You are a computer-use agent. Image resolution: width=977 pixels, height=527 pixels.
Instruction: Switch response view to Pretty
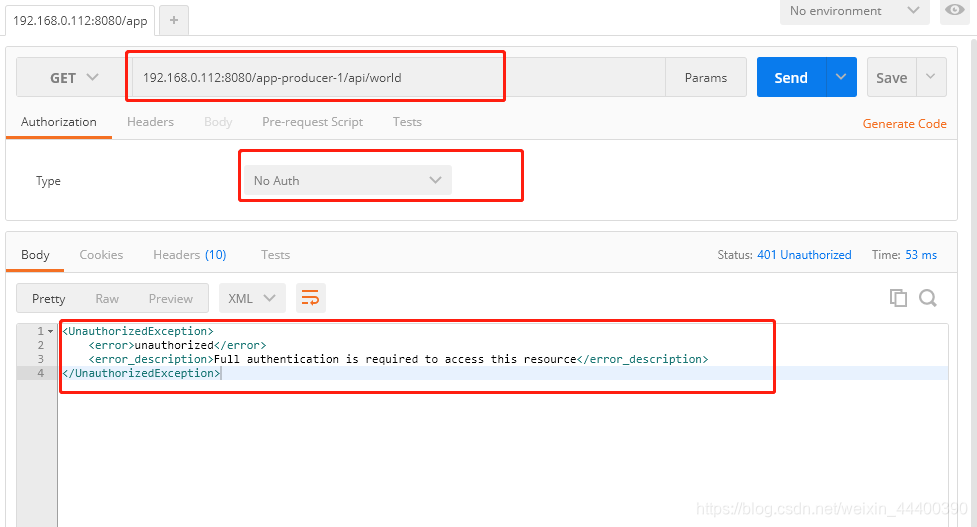coord(49,299)
